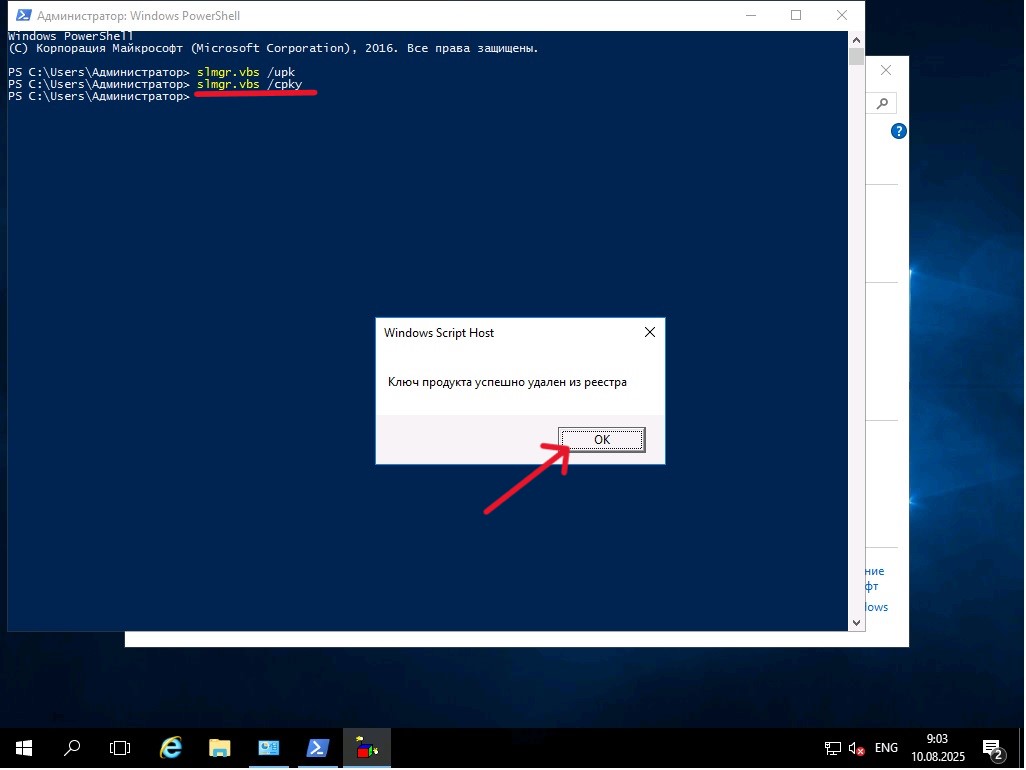Launch Internet Explorer from the taskbar
This screenshot has height=770, width=1026.
coord(172,748)
